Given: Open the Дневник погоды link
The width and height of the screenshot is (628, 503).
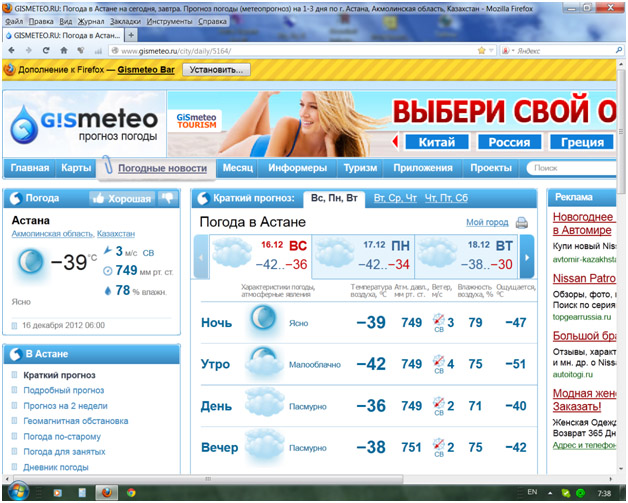Looking at the screenshot, I should (56, 467).
